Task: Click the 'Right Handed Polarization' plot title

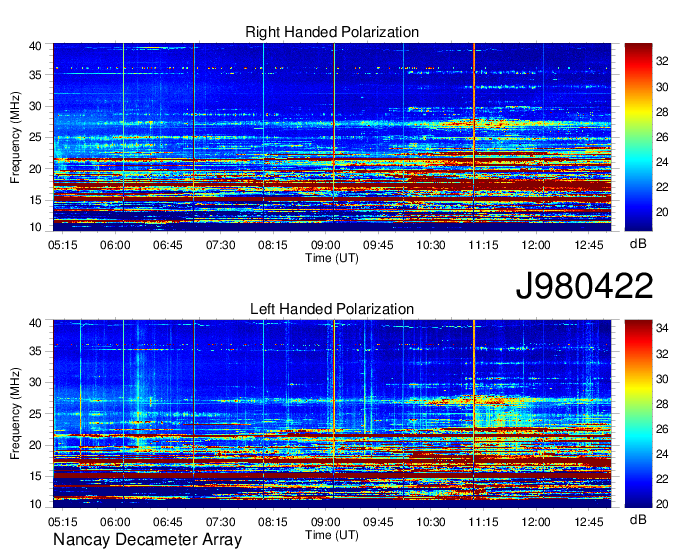Action: [332, 32]
